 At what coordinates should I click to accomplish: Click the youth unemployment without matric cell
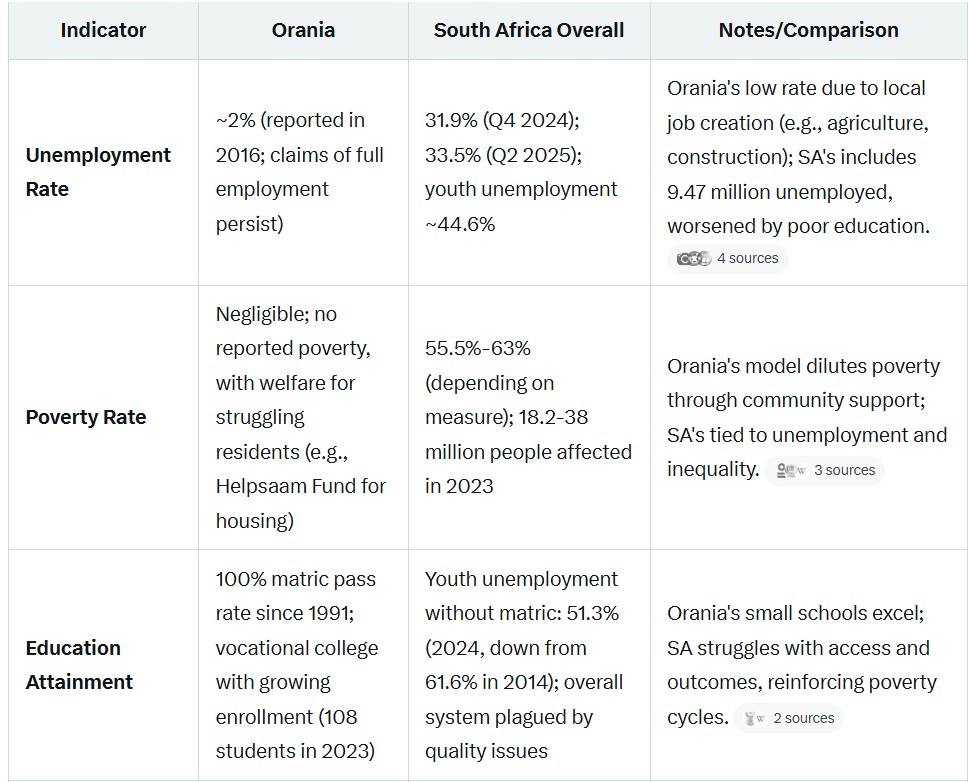[524, 665]
